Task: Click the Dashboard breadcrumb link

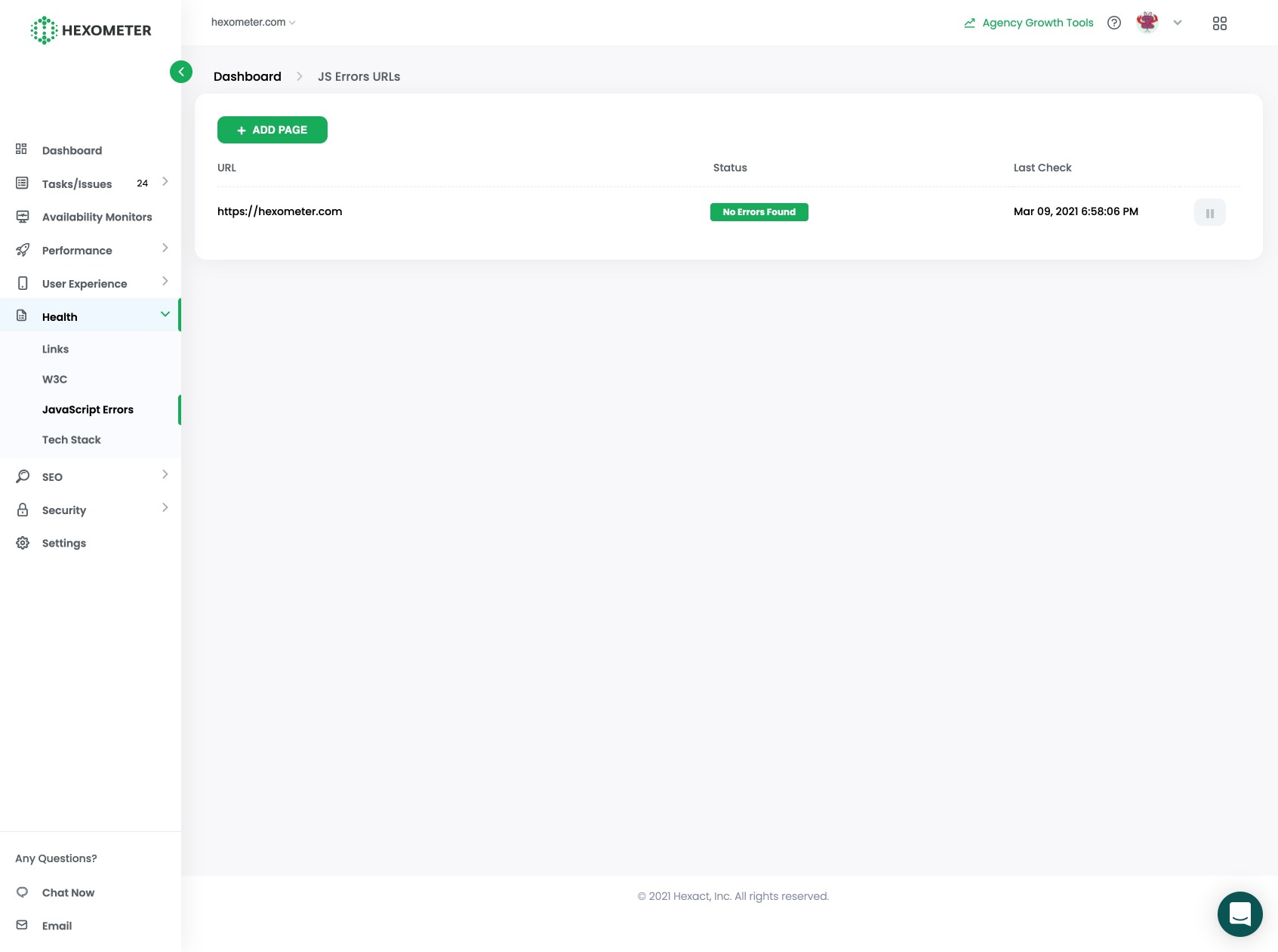Action: (x=248, y=76)
